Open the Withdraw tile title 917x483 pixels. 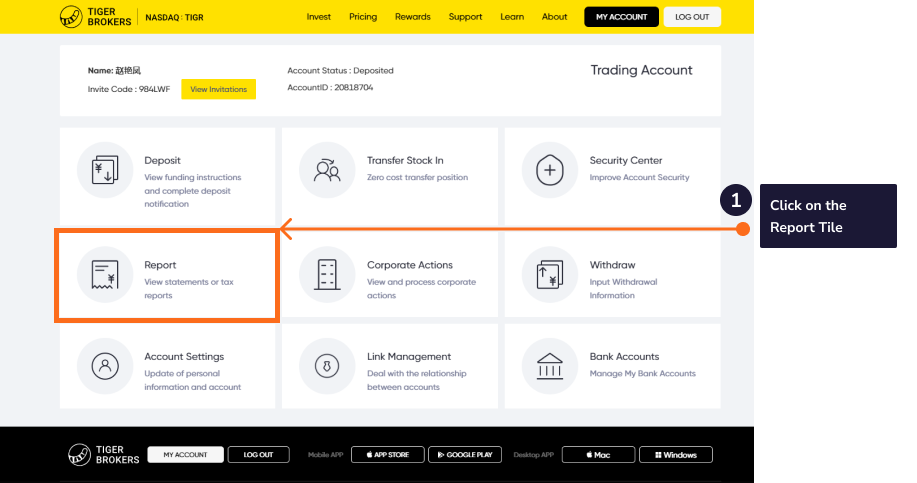point(612,265)
